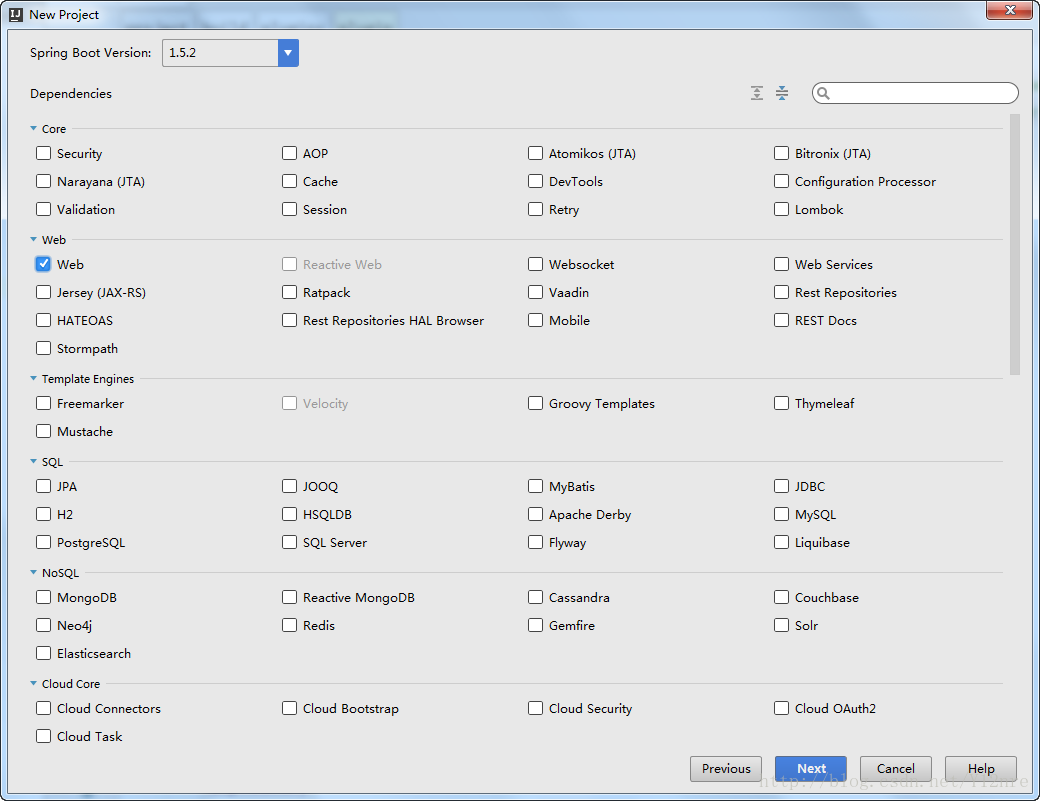Viewport: 1040px width, 801px height.
Task: Collapse the Cloud Core section
Action: (33, 683)
